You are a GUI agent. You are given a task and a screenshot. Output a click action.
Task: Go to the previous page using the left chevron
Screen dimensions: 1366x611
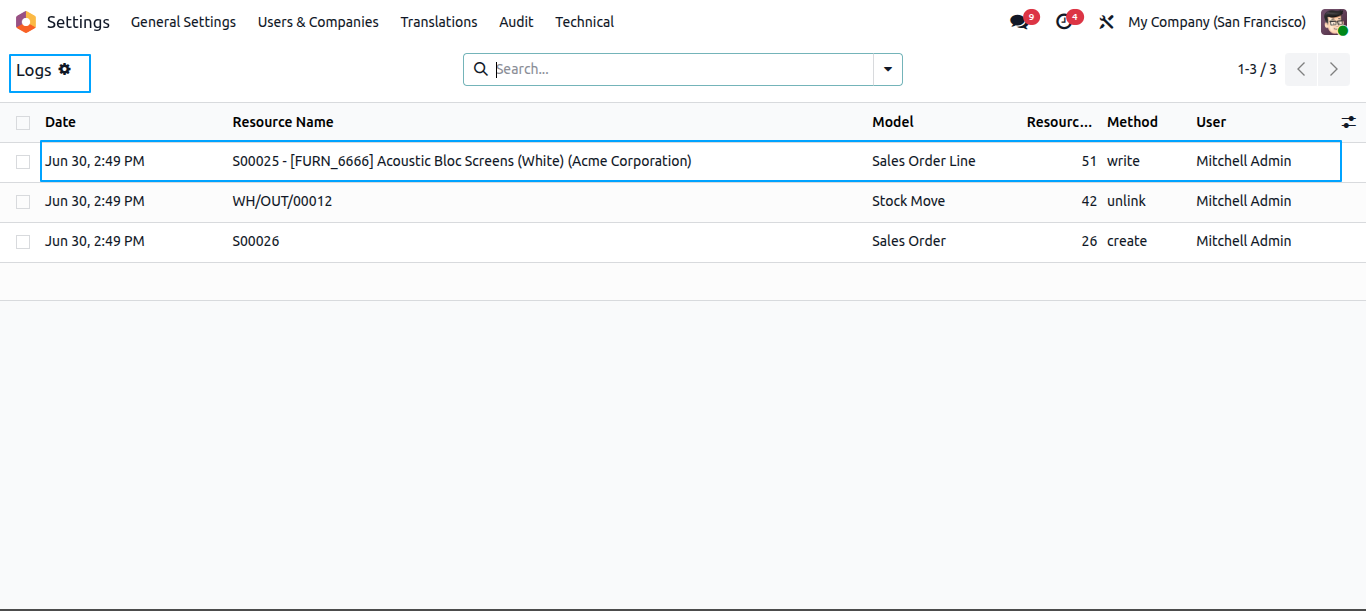pyautogui.click(x=1301, y=69)
